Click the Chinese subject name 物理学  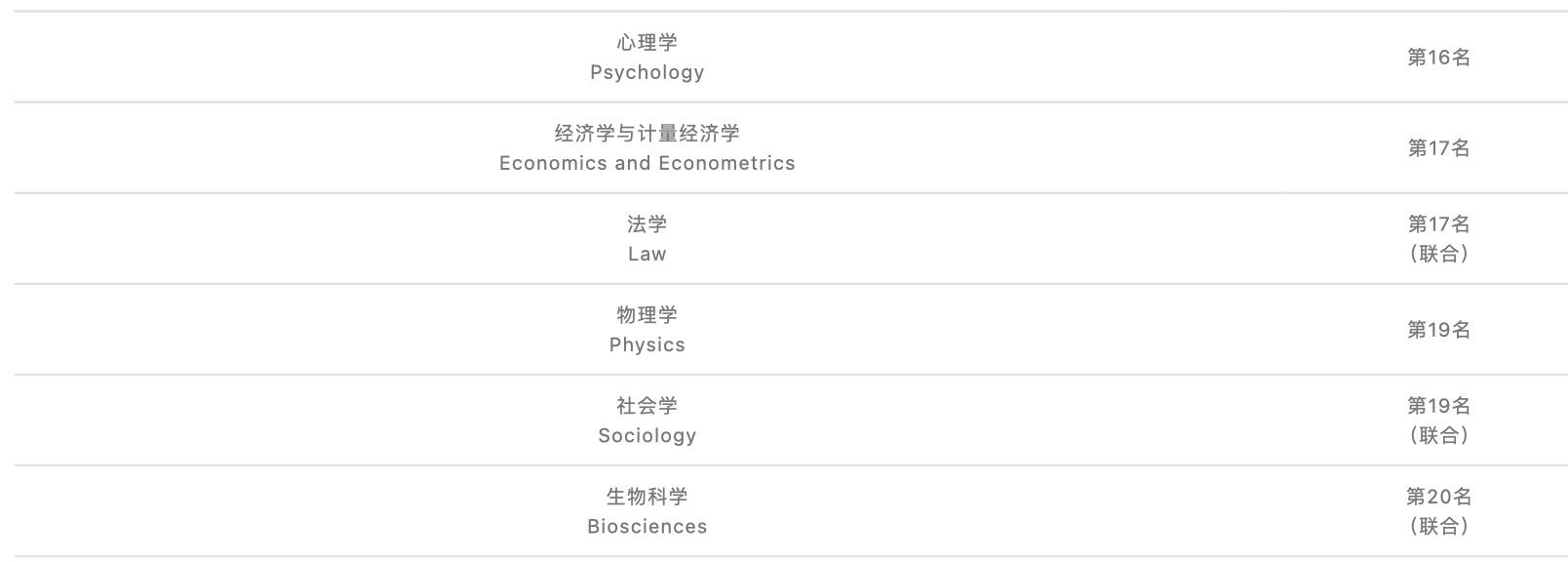pos(647,314)
